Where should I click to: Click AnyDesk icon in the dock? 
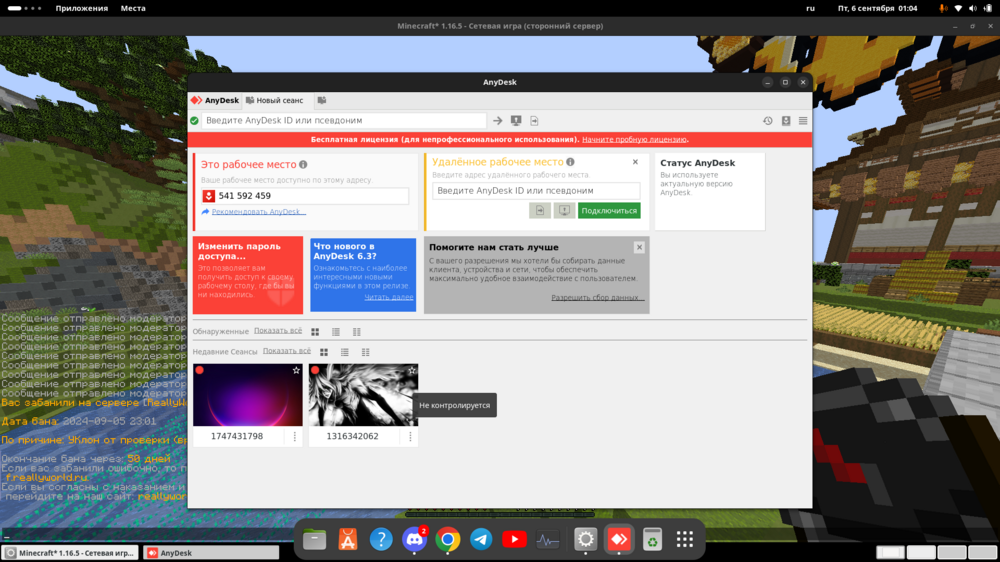pyautogui.click(x=619, y=540)
